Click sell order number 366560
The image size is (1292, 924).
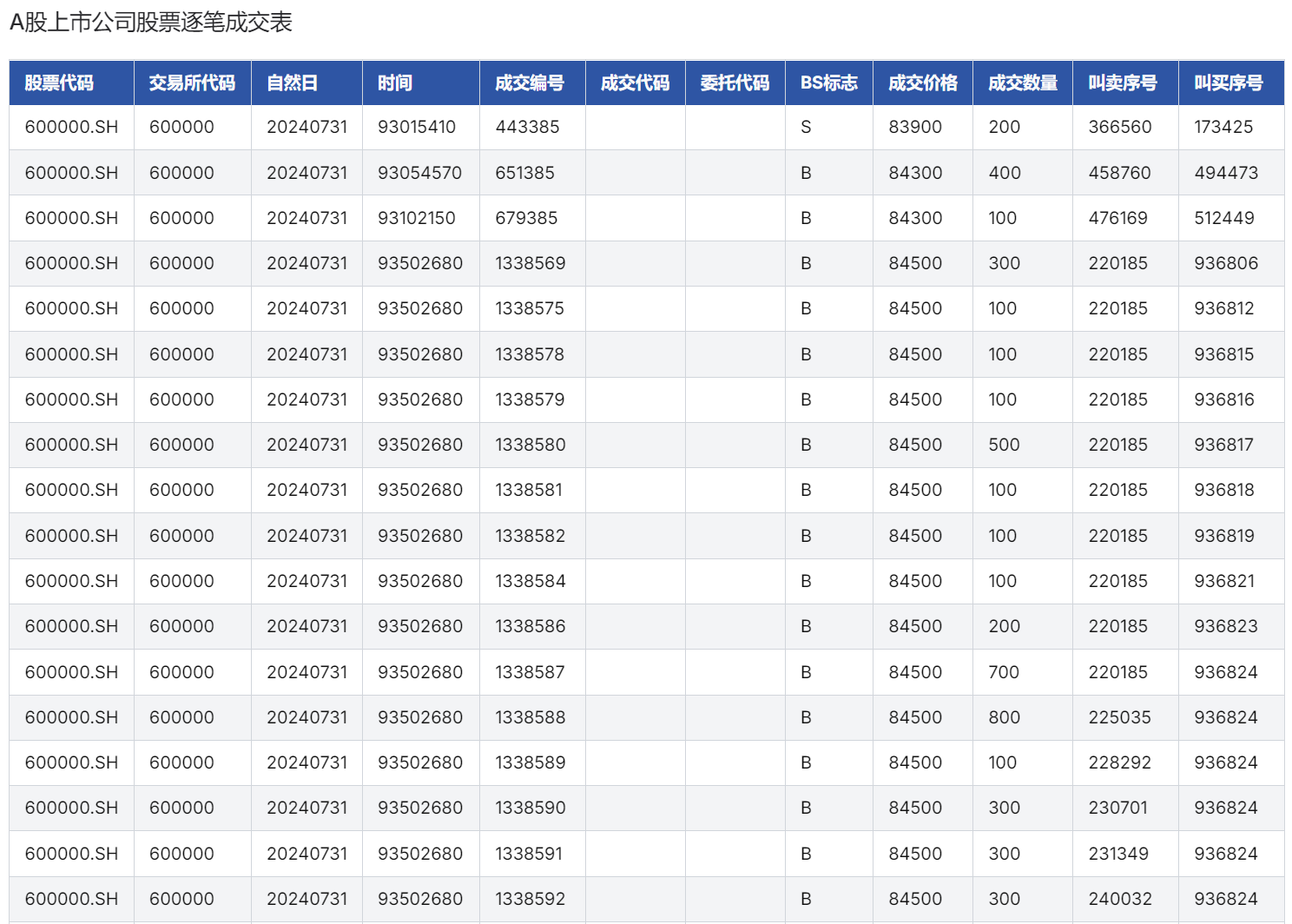click(1120, 127)
